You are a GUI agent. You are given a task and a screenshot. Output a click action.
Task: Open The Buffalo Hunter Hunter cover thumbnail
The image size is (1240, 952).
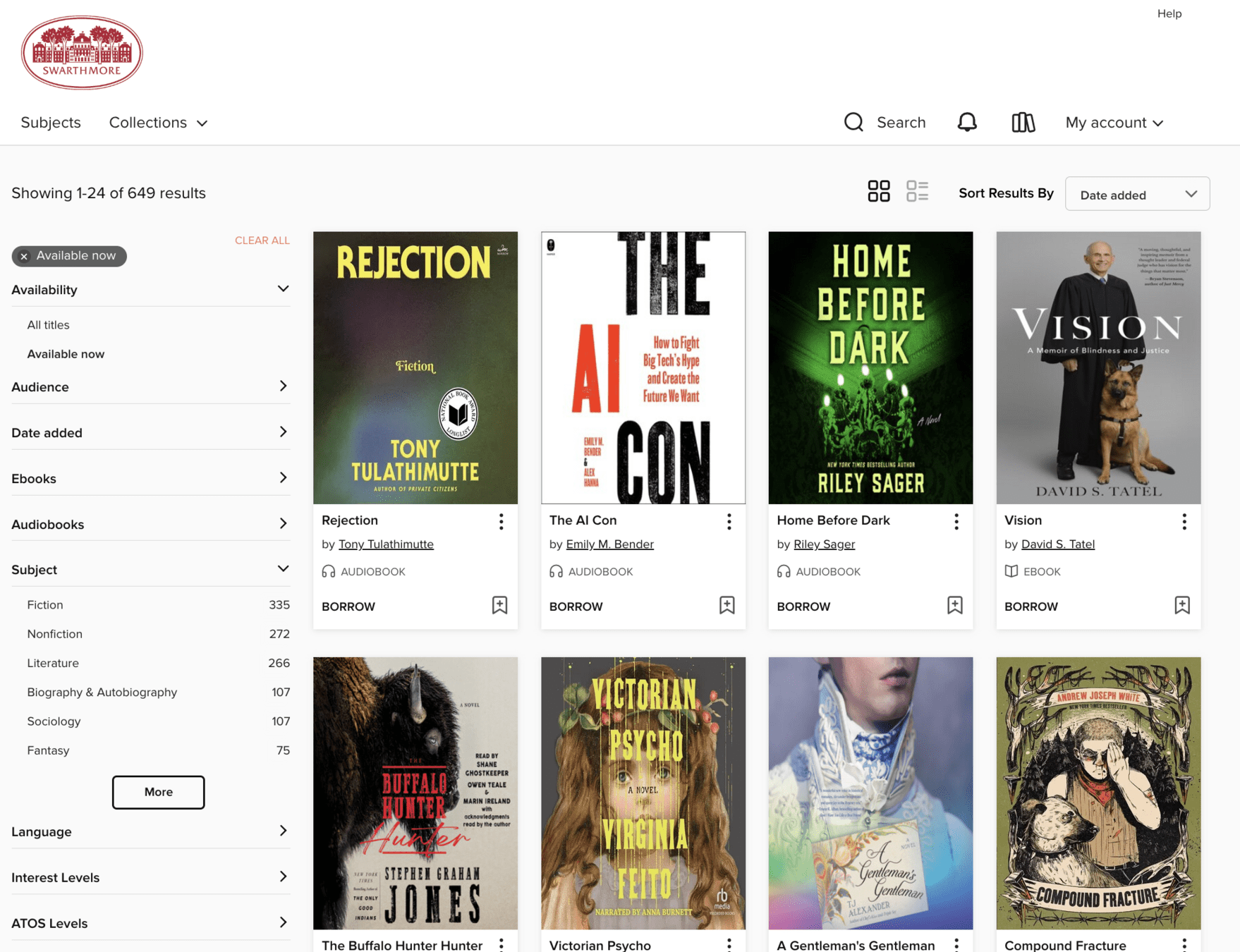click(x=415, y=793)
